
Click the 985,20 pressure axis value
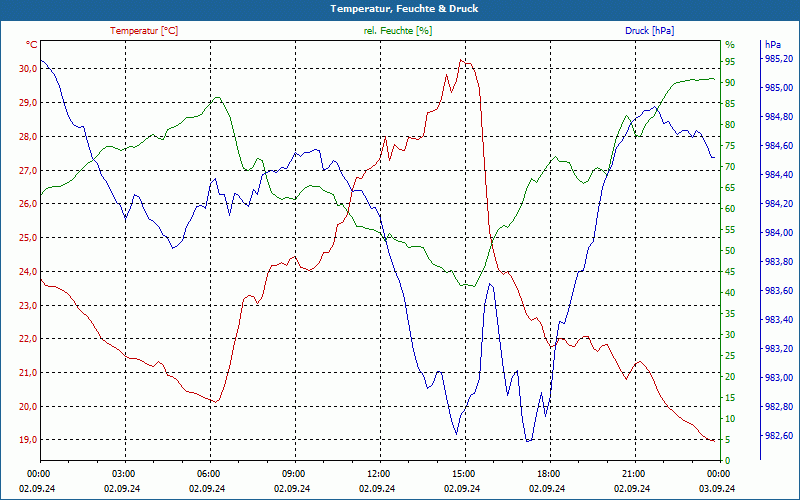pyautogui.click(x=780, y=59)
